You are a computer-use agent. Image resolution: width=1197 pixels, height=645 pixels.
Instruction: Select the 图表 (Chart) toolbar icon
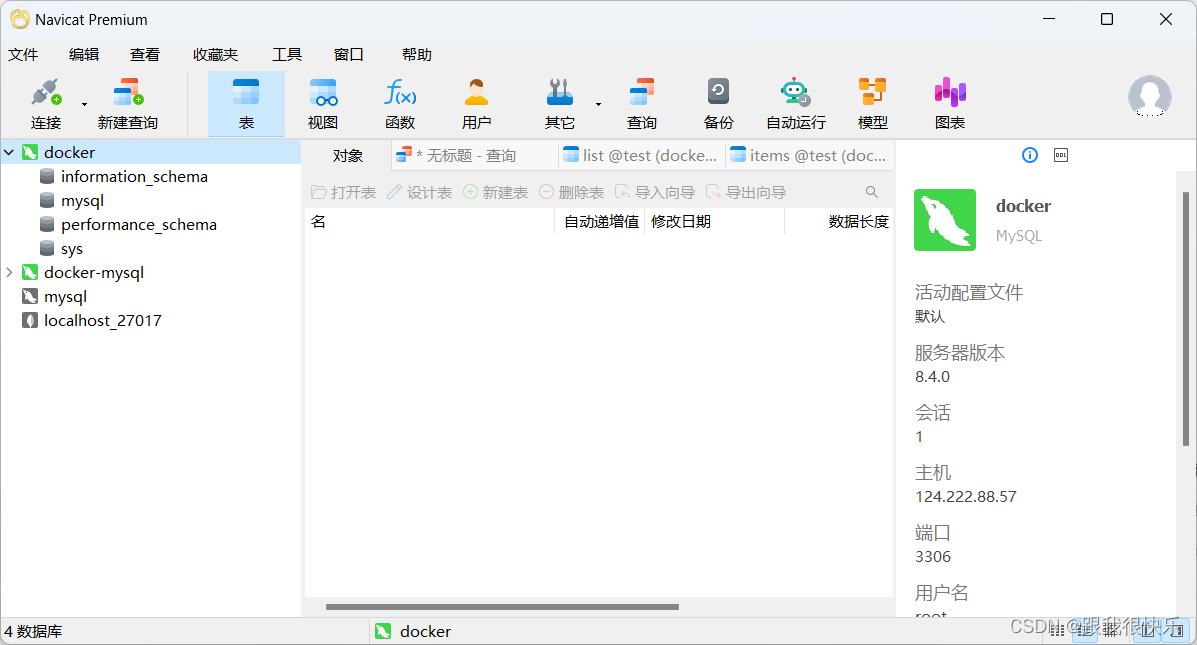coord(950,93)
